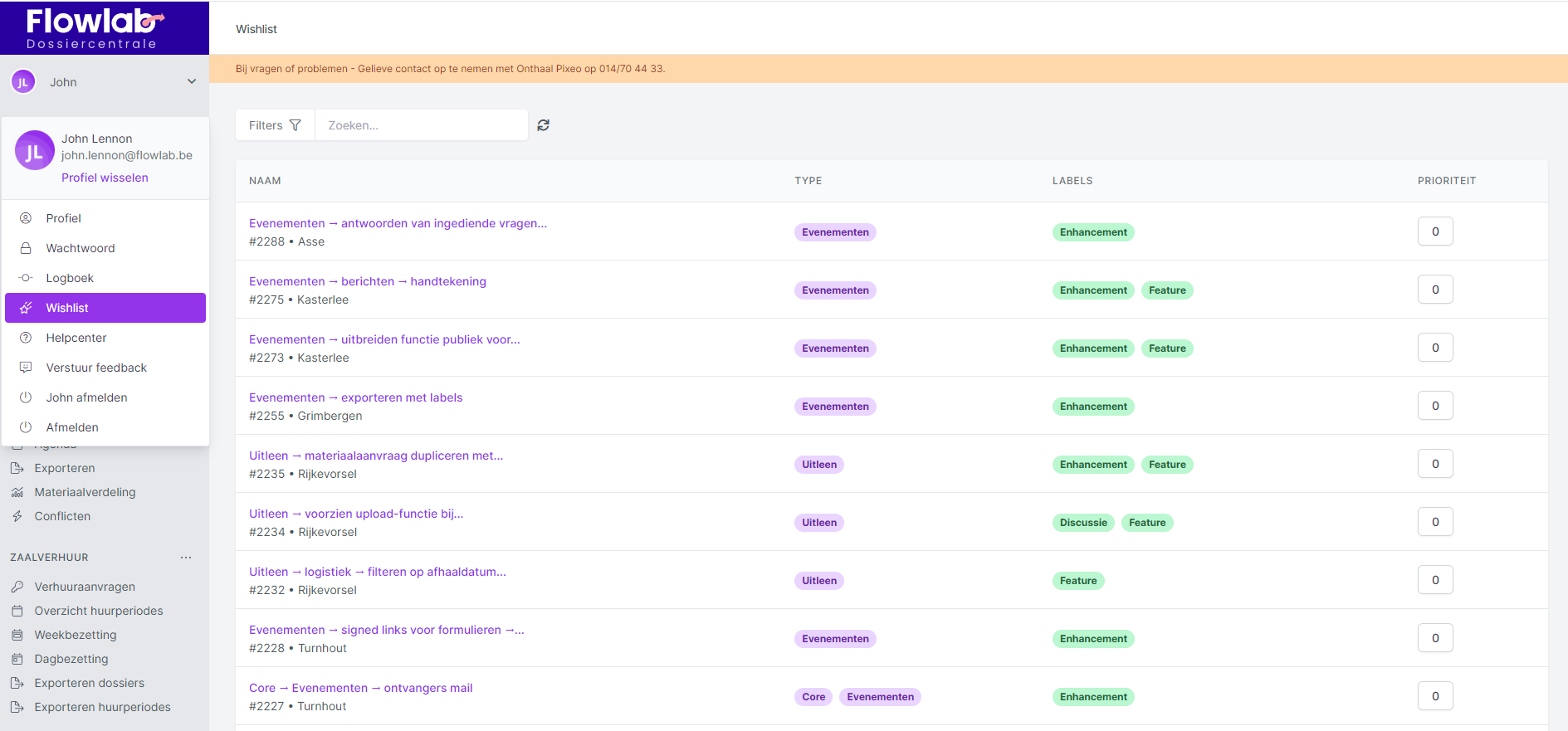Image resolution: width=1568 pixels, height=731 pixels.
Task: Click the lightning icon beside Conflicten
Action: click(x=17, y=516)
